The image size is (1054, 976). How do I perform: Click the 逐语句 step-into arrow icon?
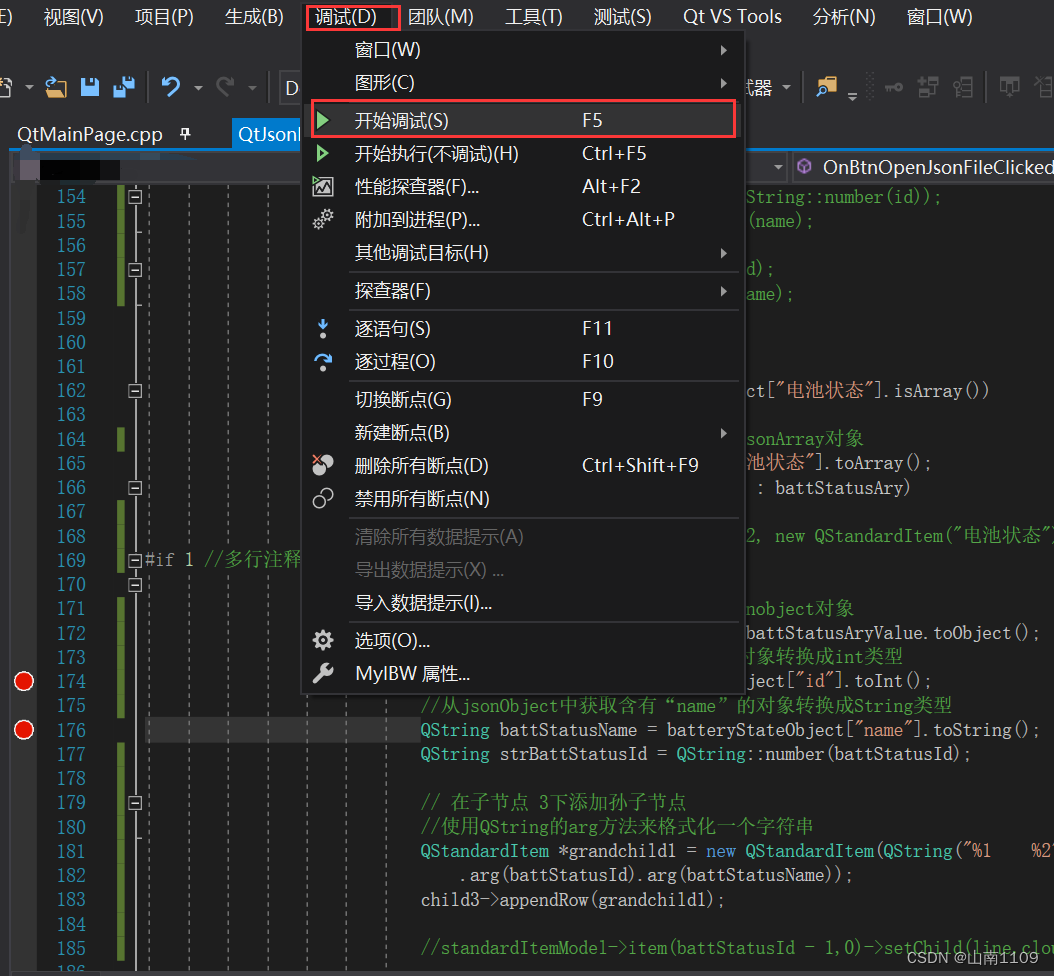[x=323, y=328]
